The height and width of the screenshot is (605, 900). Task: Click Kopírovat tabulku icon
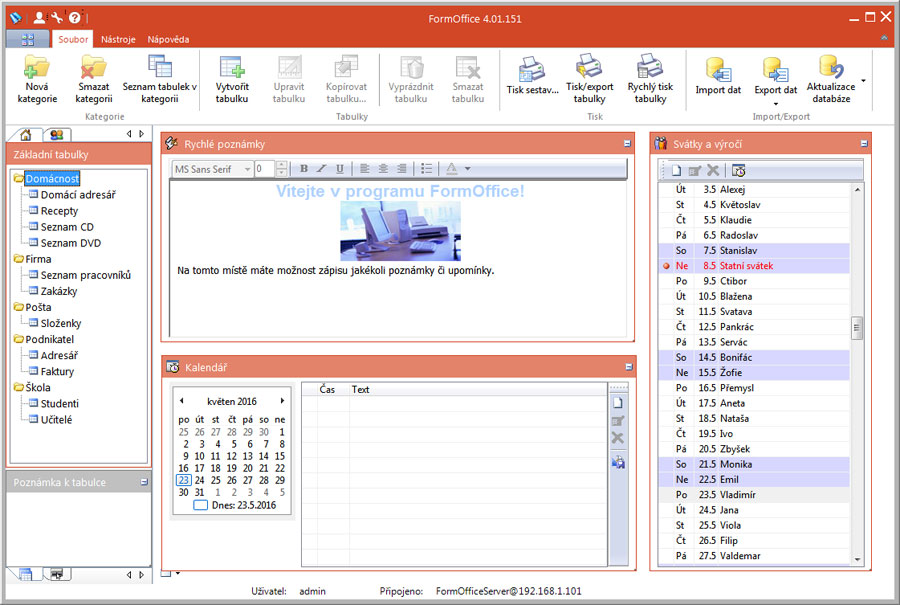[346, 67]
